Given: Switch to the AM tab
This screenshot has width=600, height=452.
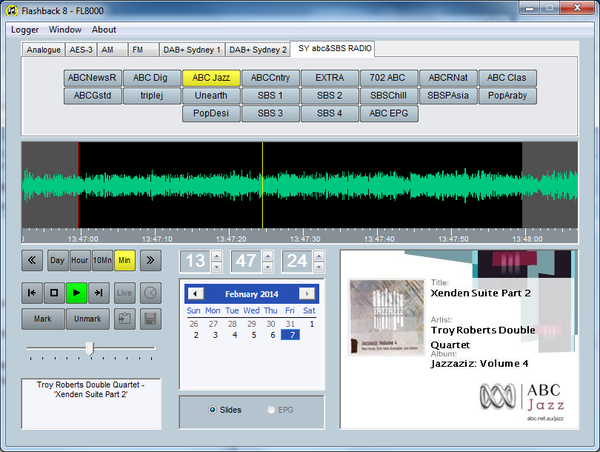Looking at the screenshot, I should [112, 50].
